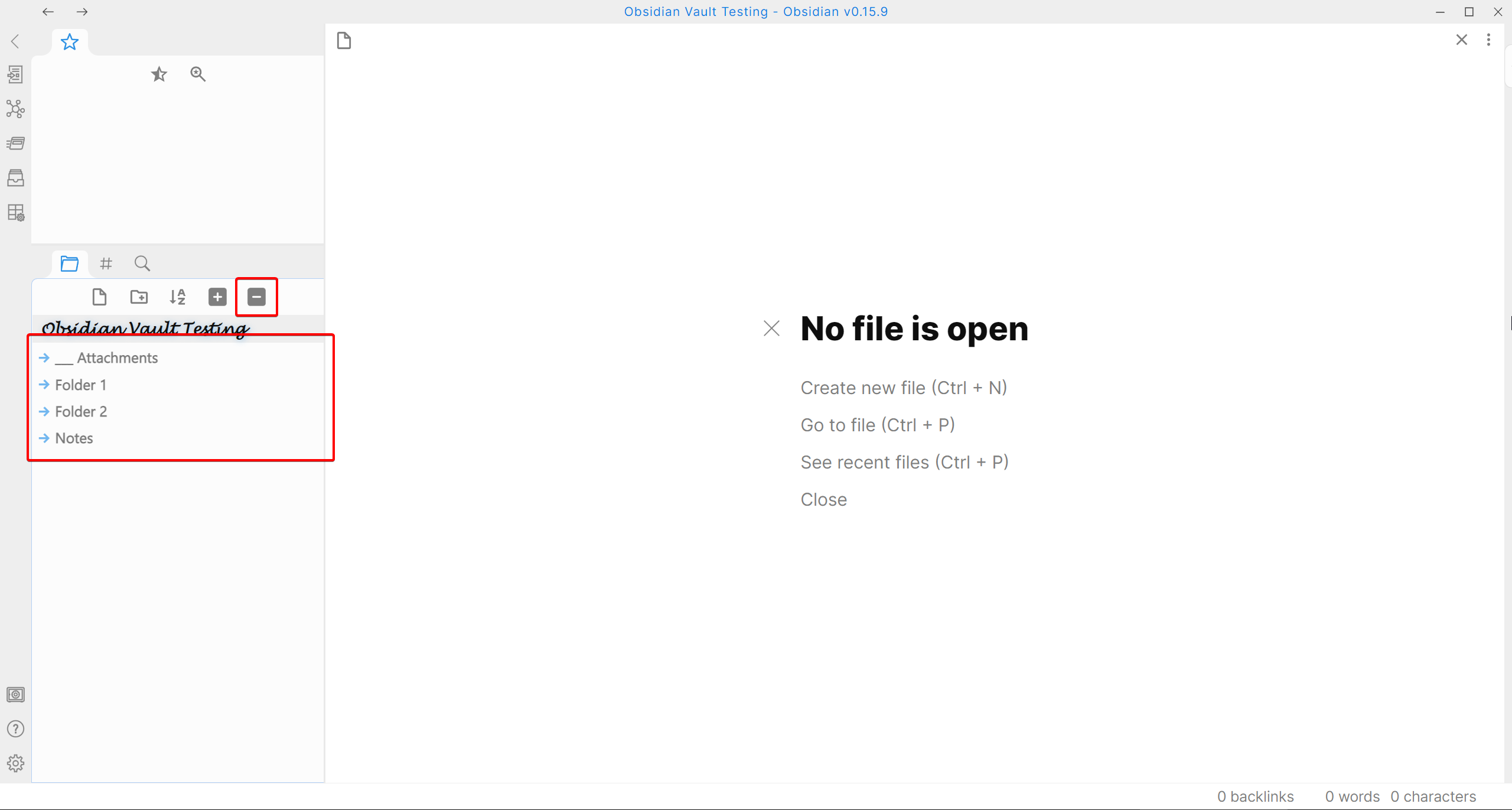Image resolution: width=1512 pixels, height=810 pixels.
Task: Expand the Notes folder
Action: (x=74, y=438)
